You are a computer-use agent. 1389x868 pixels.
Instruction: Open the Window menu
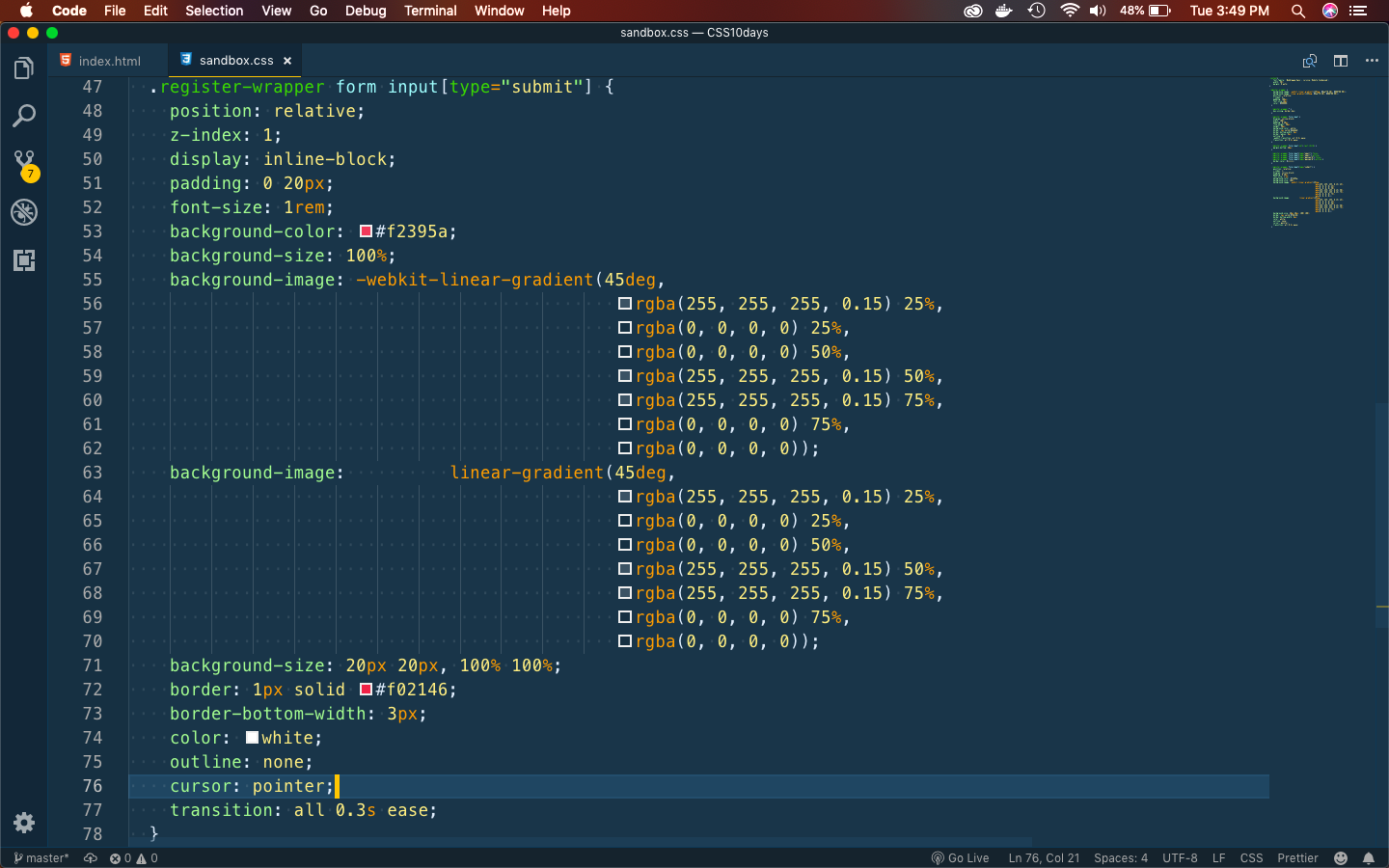(x=499, y=11)
